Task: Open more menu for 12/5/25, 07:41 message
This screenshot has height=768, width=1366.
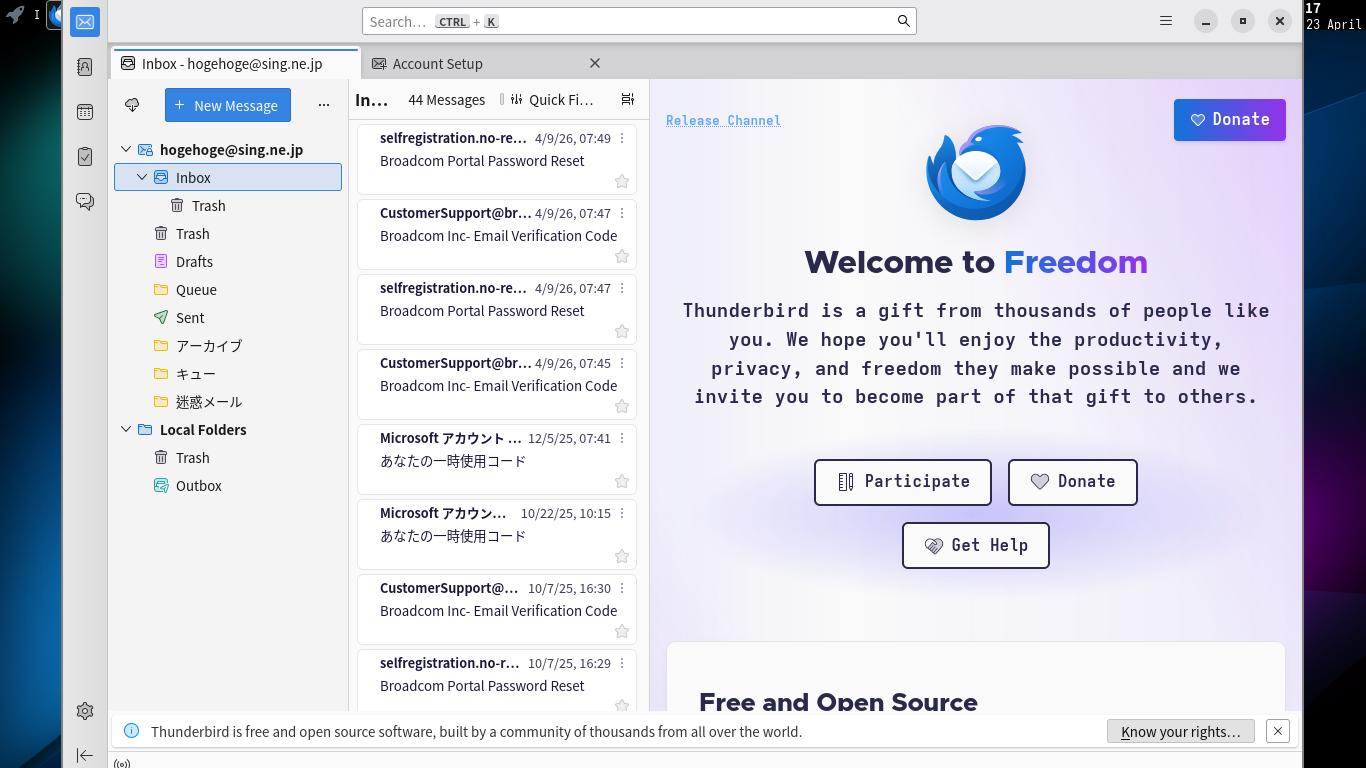Action: pos(622,438)
